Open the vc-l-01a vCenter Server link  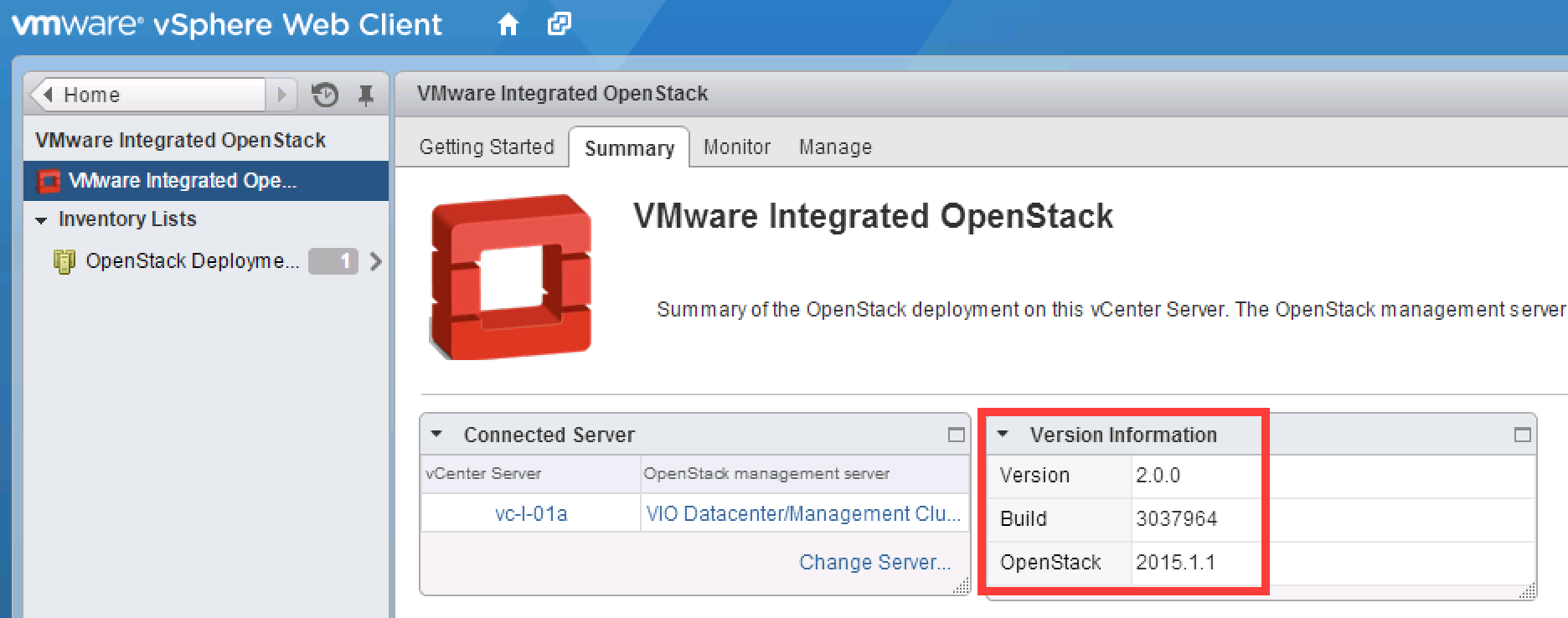tap(531, 513)
